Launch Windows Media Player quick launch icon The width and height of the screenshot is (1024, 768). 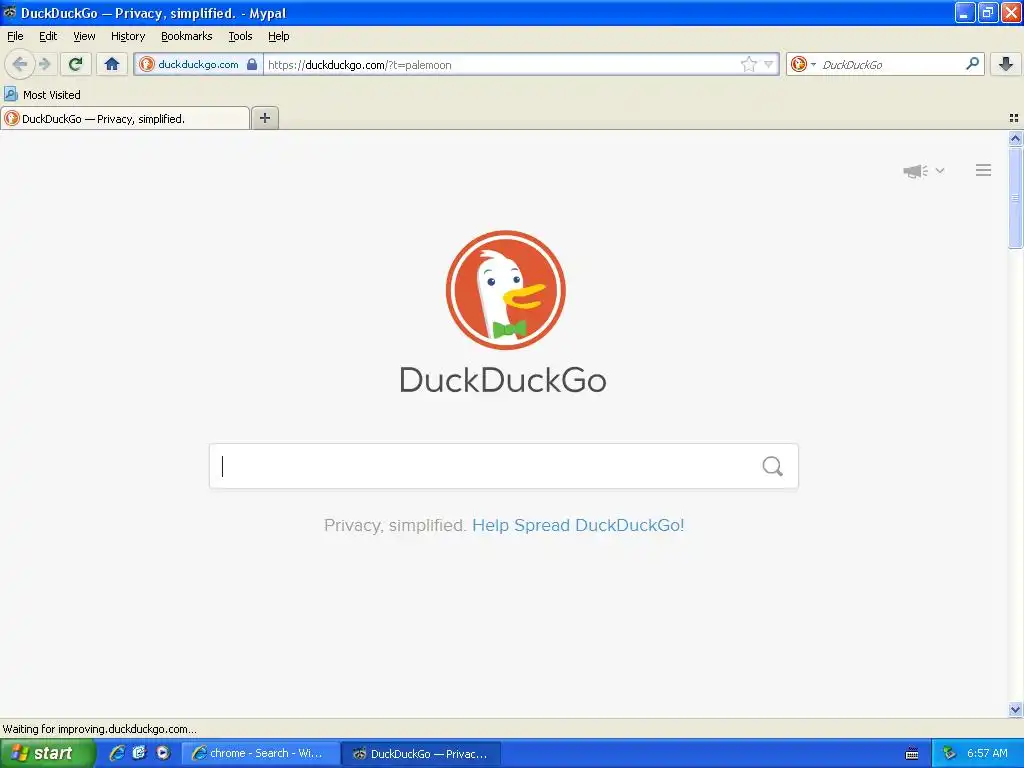163,753
